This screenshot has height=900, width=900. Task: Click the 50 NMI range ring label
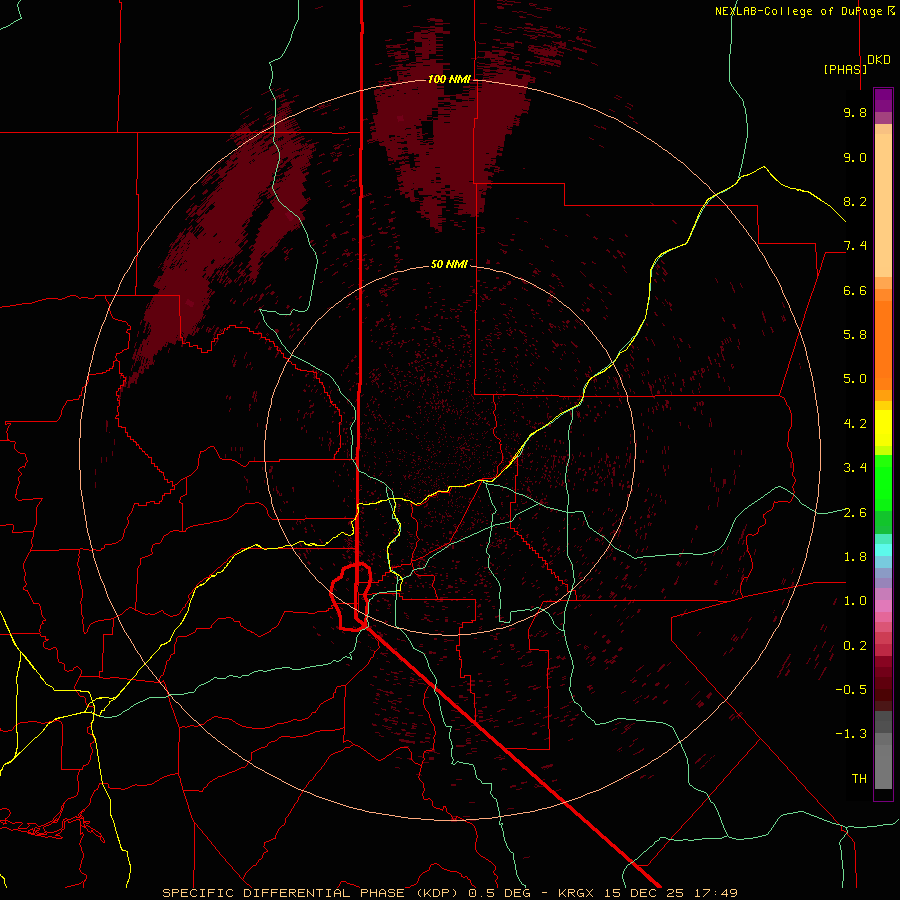coord(449,264)
